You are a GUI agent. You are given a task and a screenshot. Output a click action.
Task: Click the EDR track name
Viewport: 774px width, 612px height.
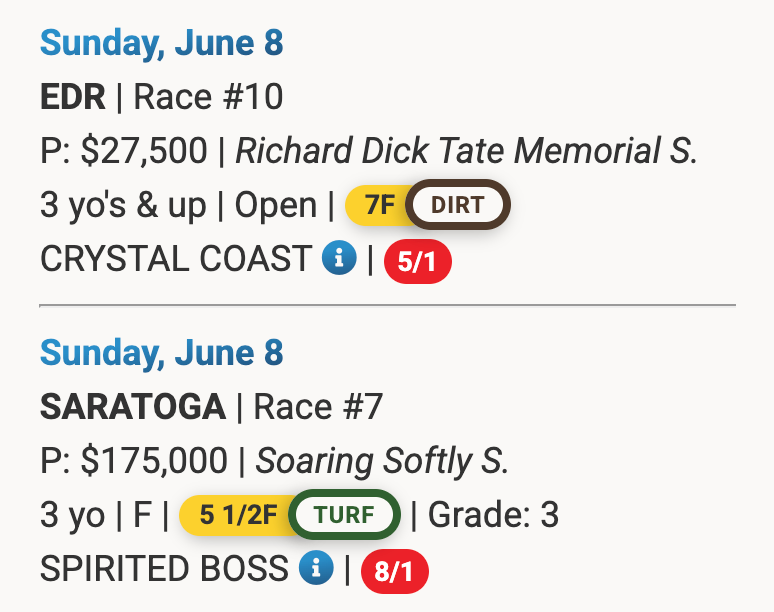pos(72,97)
